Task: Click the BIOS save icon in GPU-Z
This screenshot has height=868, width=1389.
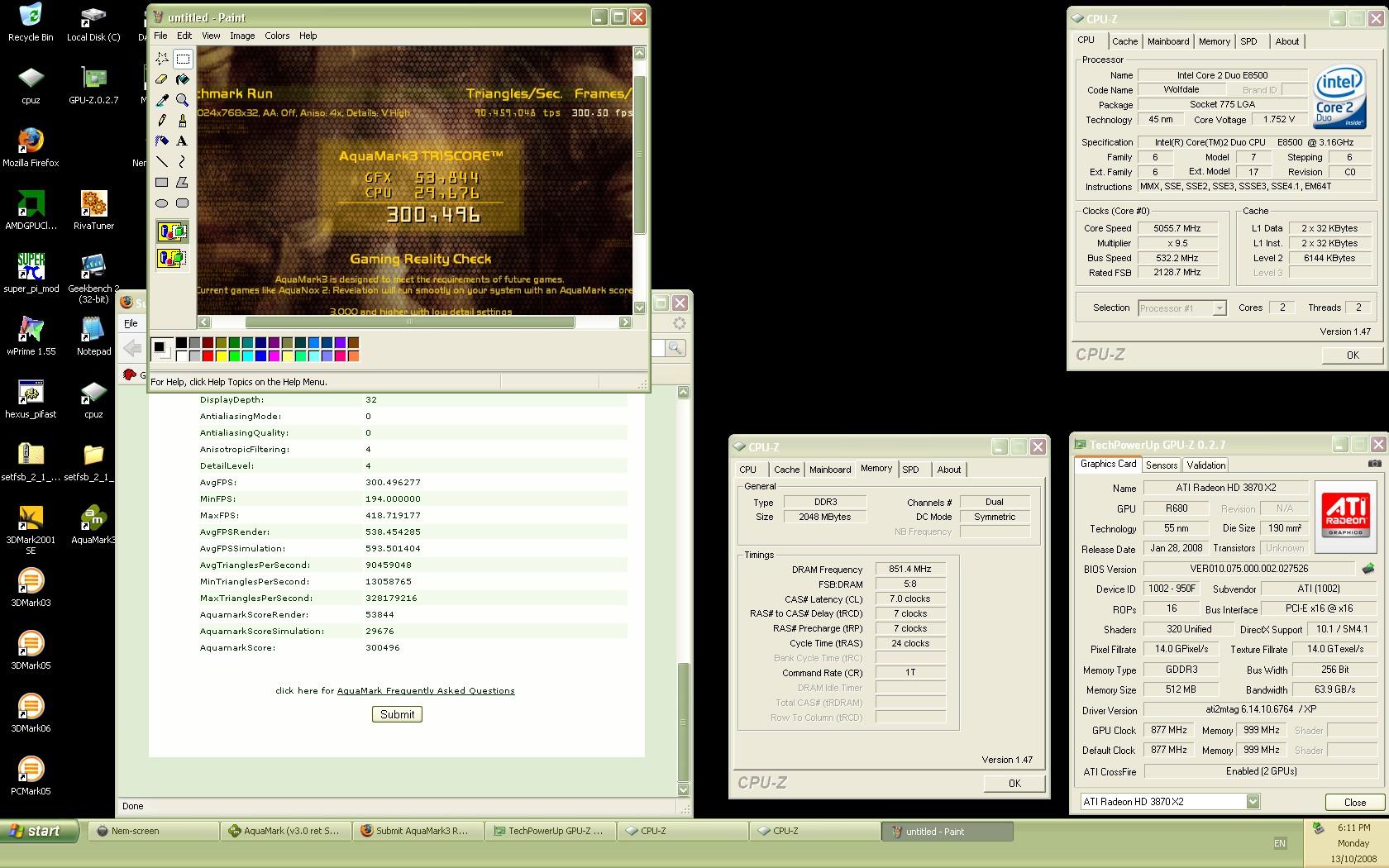Action: (x=1368, y=569)
